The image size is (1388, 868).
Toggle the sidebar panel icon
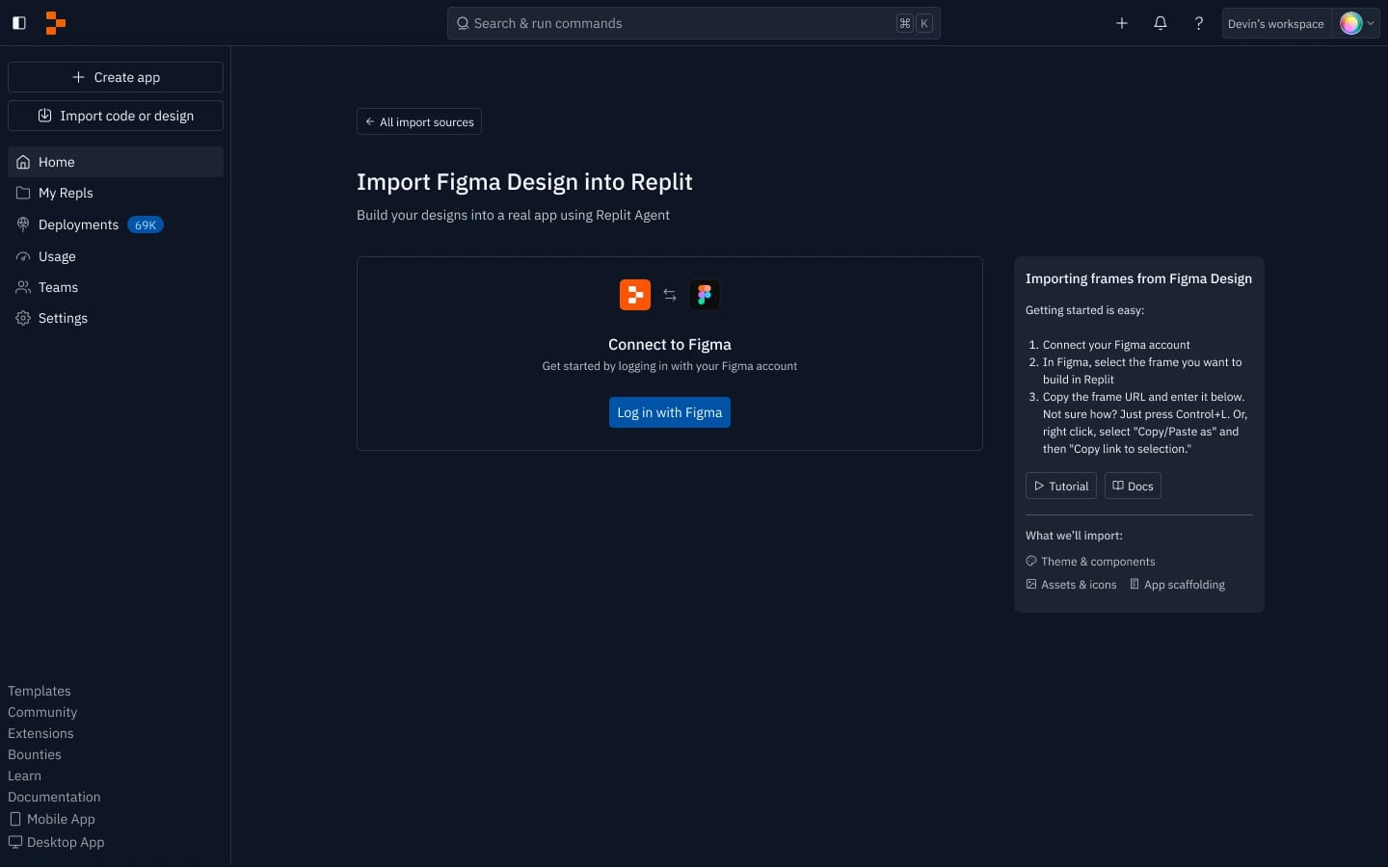19,23
